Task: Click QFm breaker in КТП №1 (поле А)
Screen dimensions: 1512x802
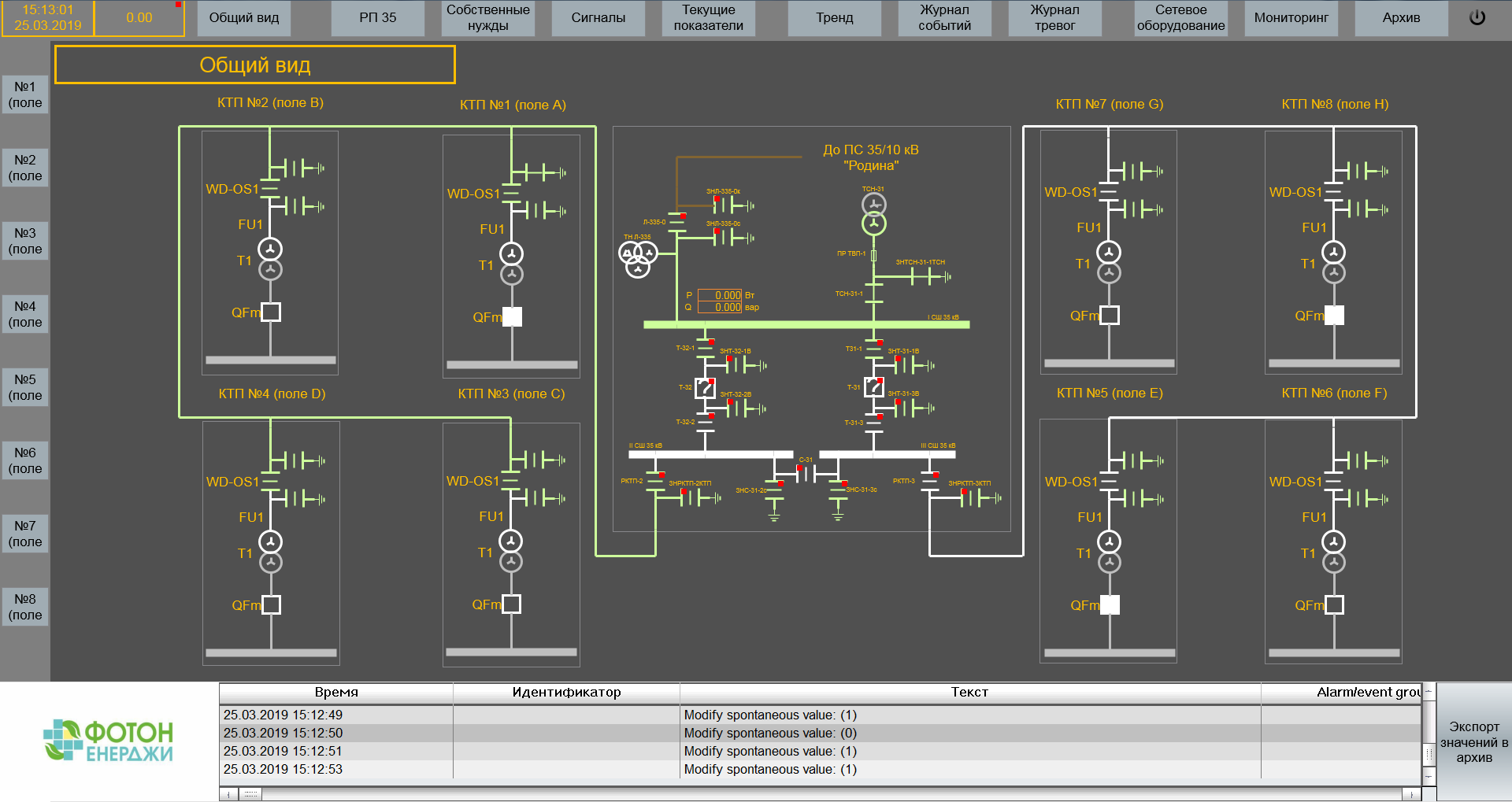Action: 512,316
